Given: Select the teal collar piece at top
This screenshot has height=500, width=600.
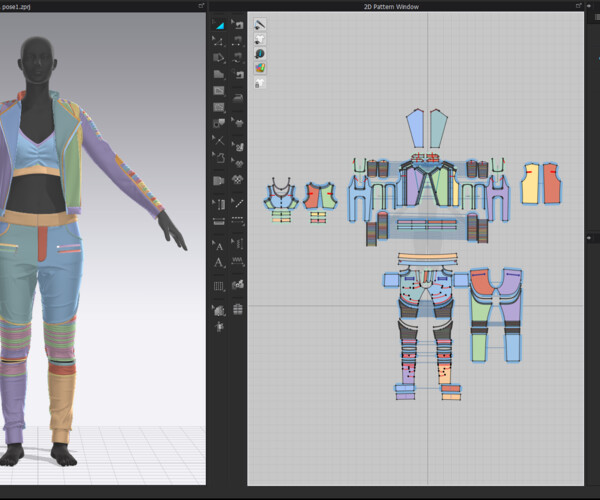Looking at the screenshot, I should click(439, 129).
